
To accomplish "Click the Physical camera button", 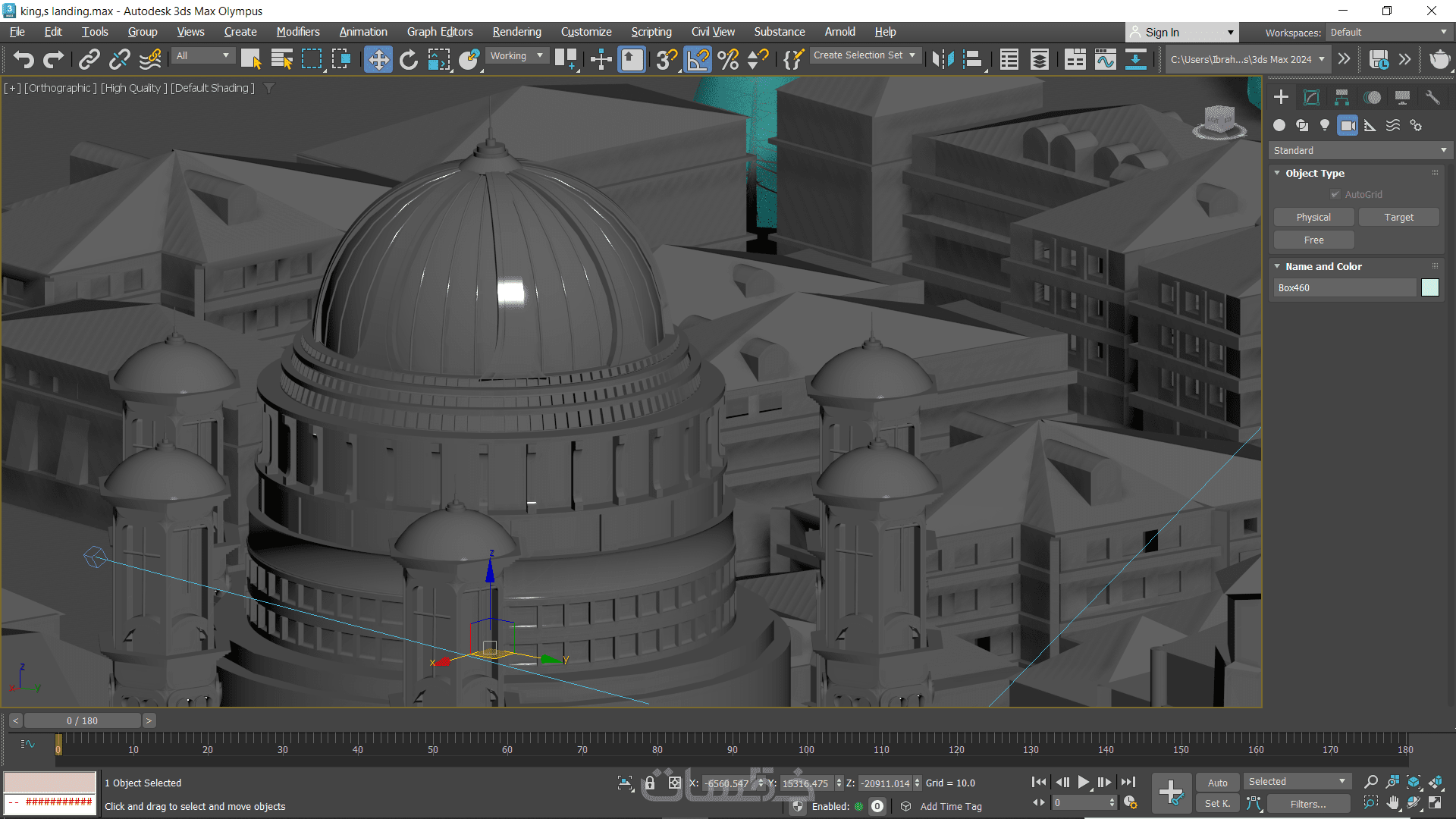I will pyautogui.click(x=1313, y=218).
